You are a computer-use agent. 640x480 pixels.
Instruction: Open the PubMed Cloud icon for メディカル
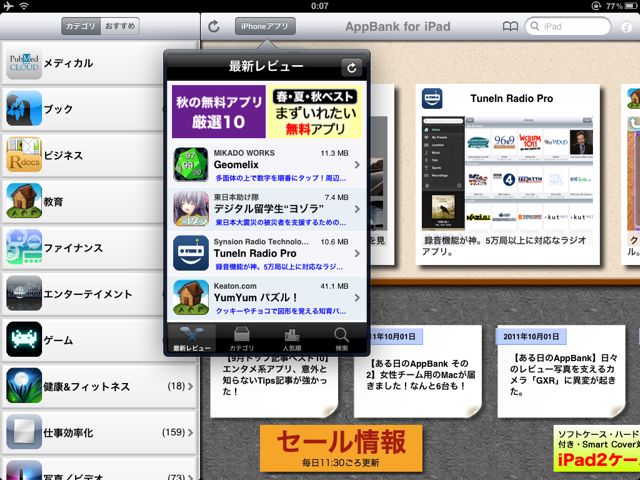coord(24,63)
